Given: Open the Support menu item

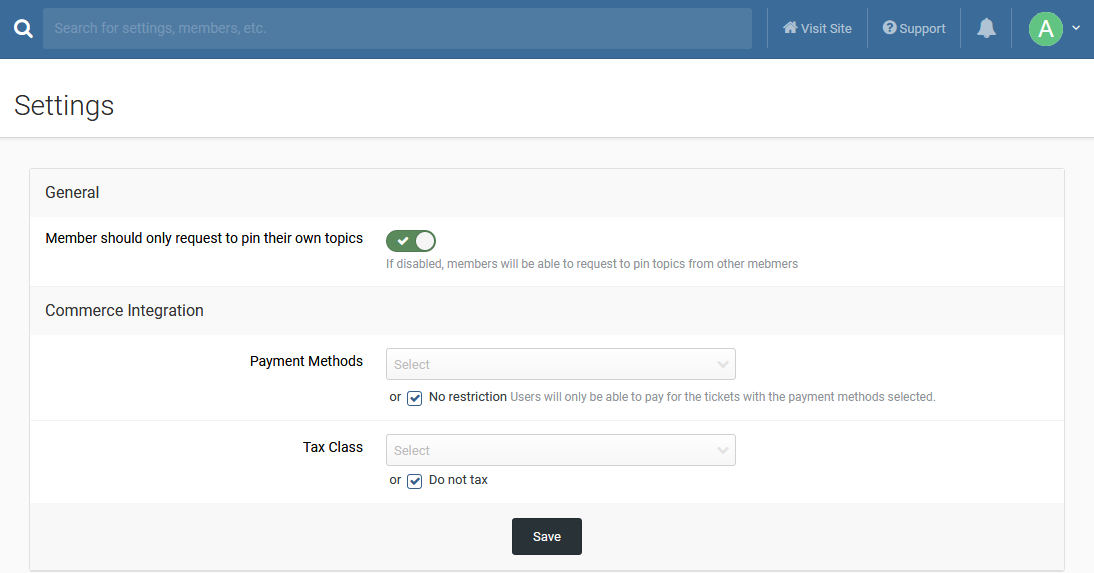Looking at the screenshot, I should click(x=914, y=29).
